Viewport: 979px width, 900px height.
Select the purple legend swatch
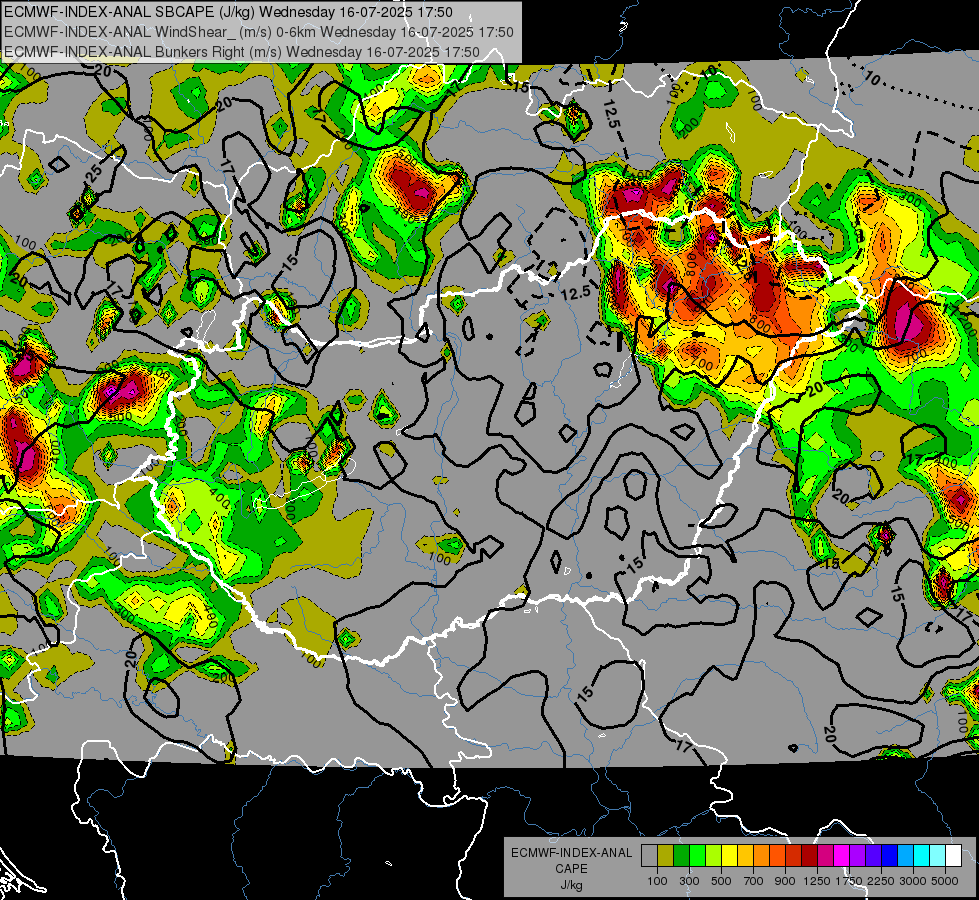[x=857, y=856]
